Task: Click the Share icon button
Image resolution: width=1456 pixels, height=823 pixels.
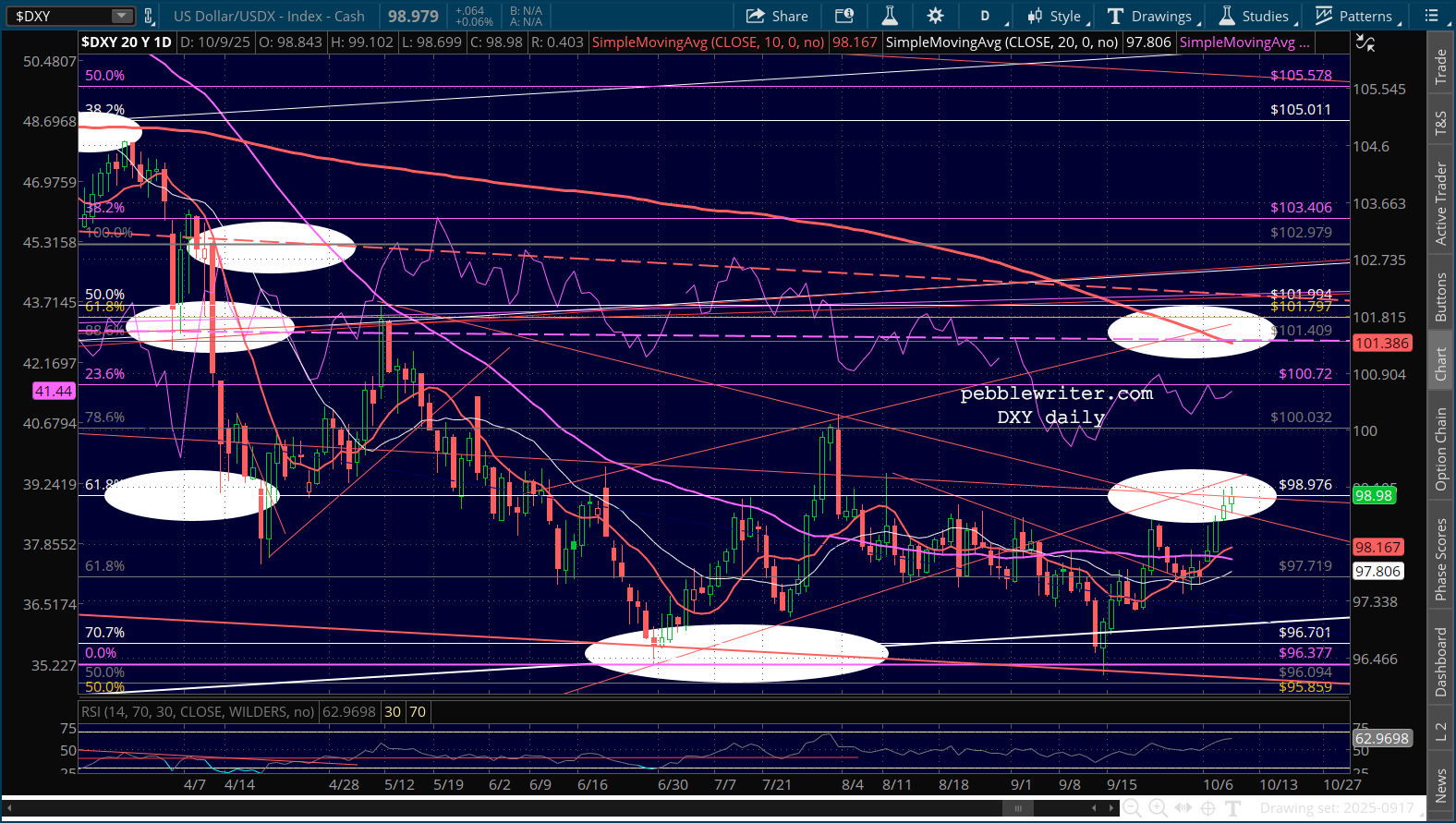Action: tap(777, 16)
